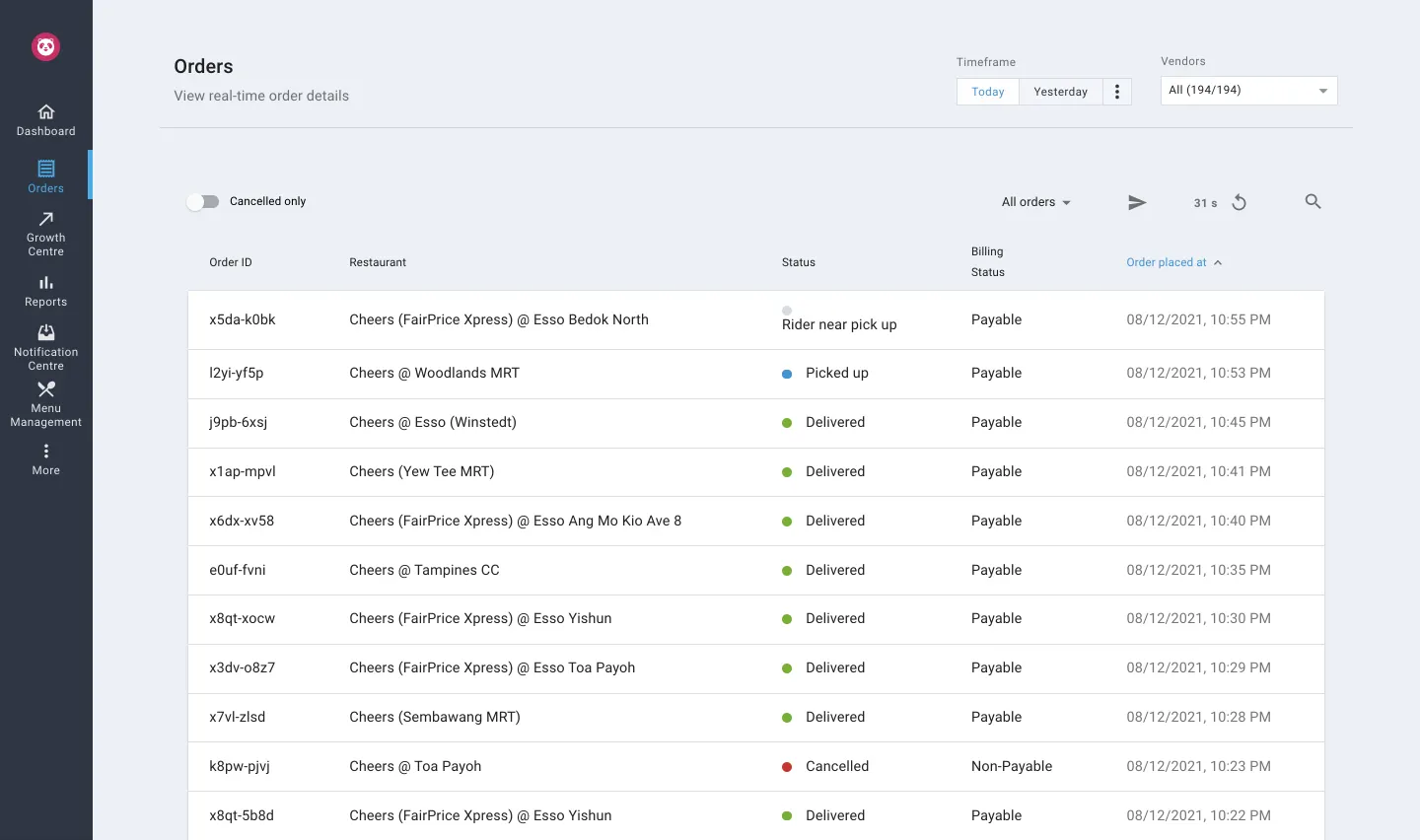
Task: Select the Orders list icon
Action: [x=45, y=169]
